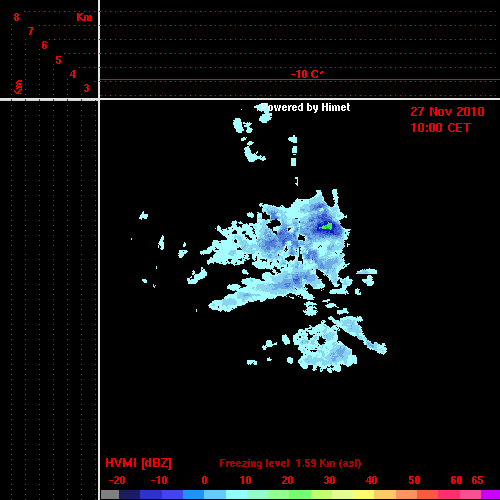Pick the gray swatch at legend's left end
Screen dimensions: 500x500
coord(110,494)
